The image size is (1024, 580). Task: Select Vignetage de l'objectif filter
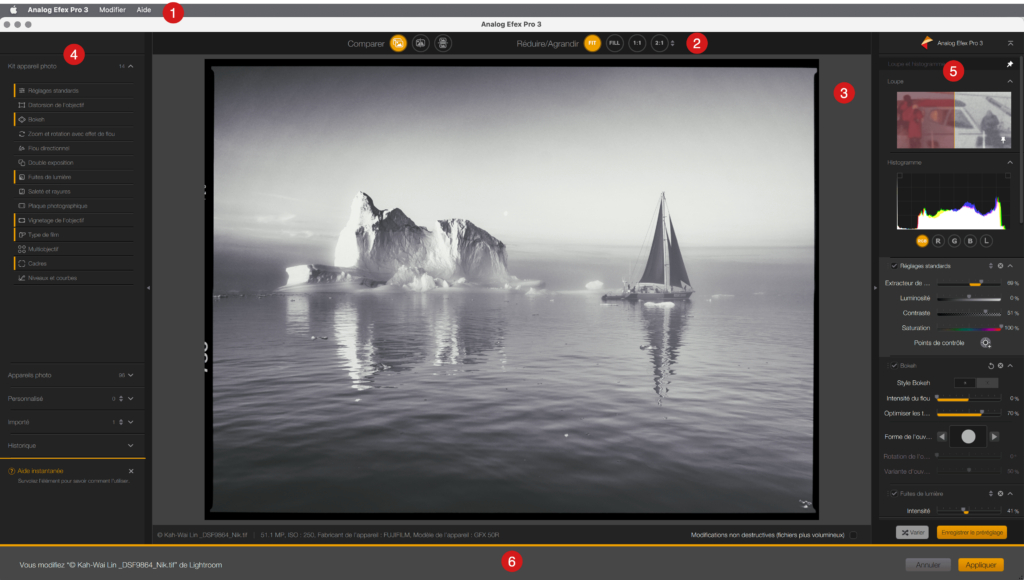click(x=74, y=220)
